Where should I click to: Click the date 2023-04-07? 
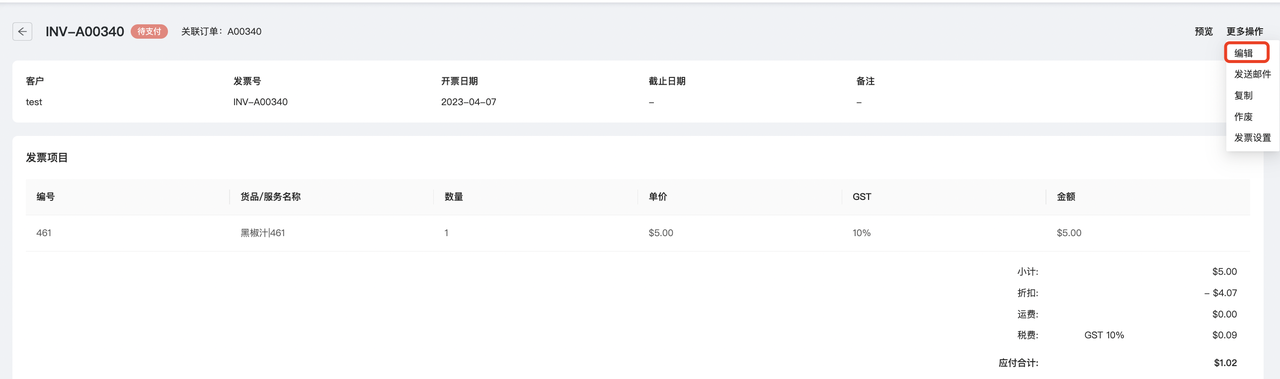pos(468,102)
